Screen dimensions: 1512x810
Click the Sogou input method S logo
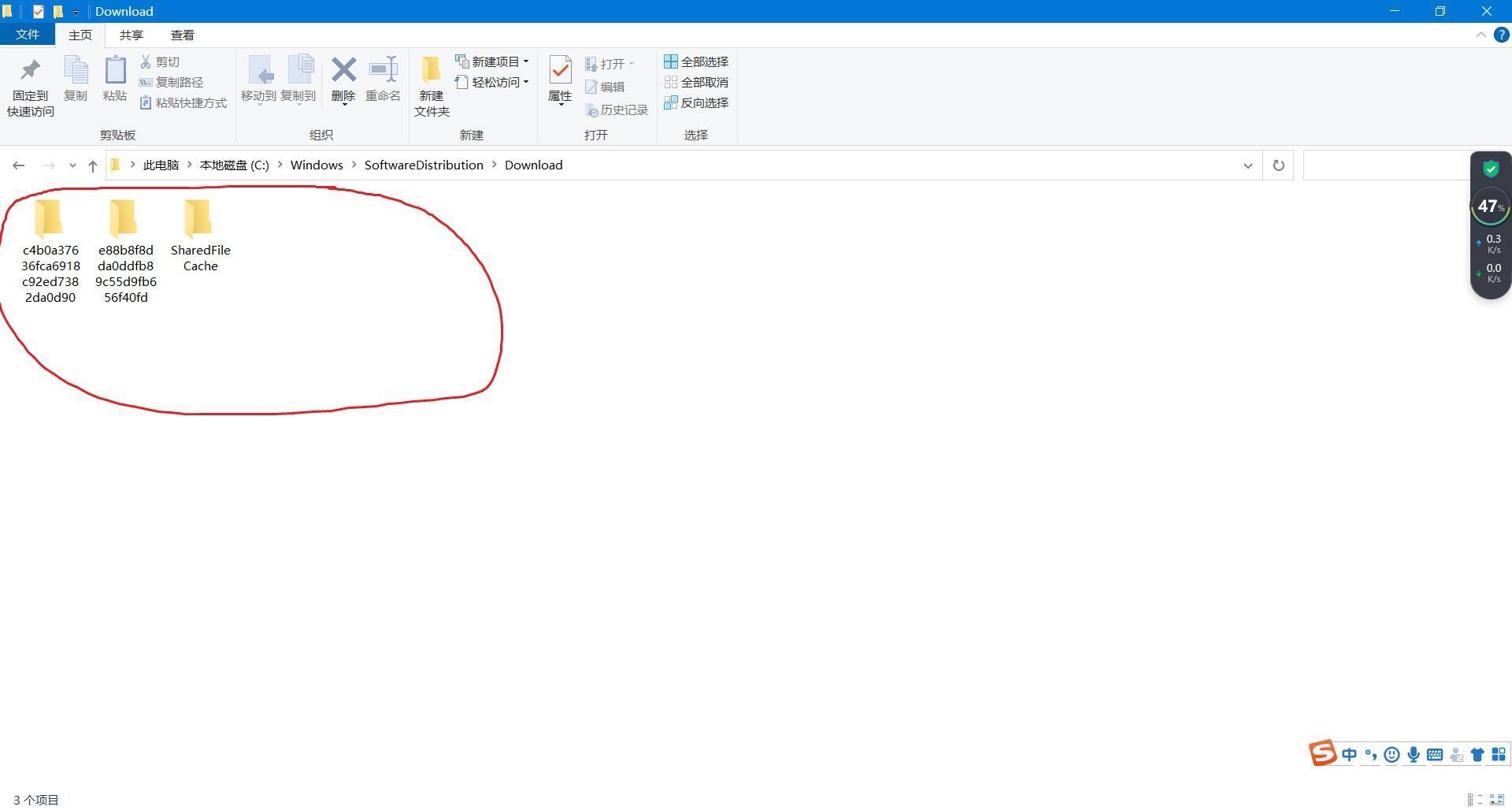coord(1323,753)
